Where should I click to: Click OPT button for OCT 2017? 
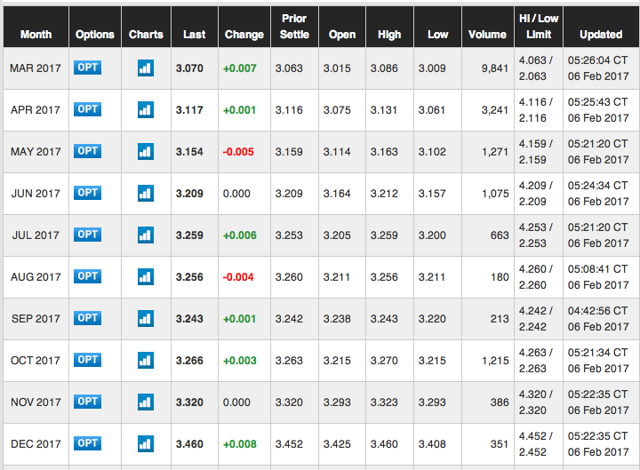87,359
